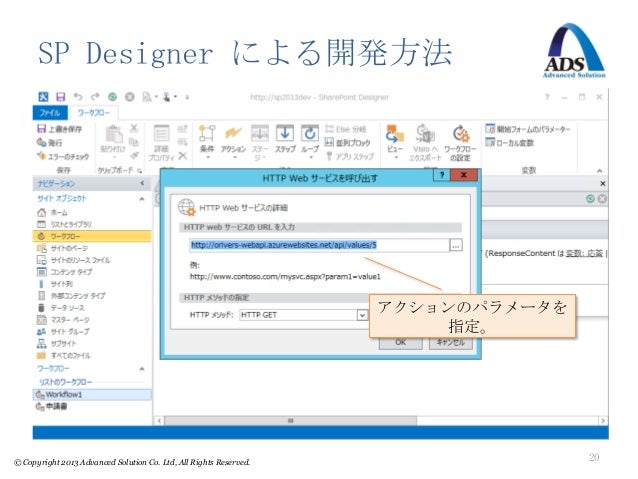The height and width of the screenshot is (479, 638).
Task: Close the HTTP Web サービス dialog
Action: [463, 175]
